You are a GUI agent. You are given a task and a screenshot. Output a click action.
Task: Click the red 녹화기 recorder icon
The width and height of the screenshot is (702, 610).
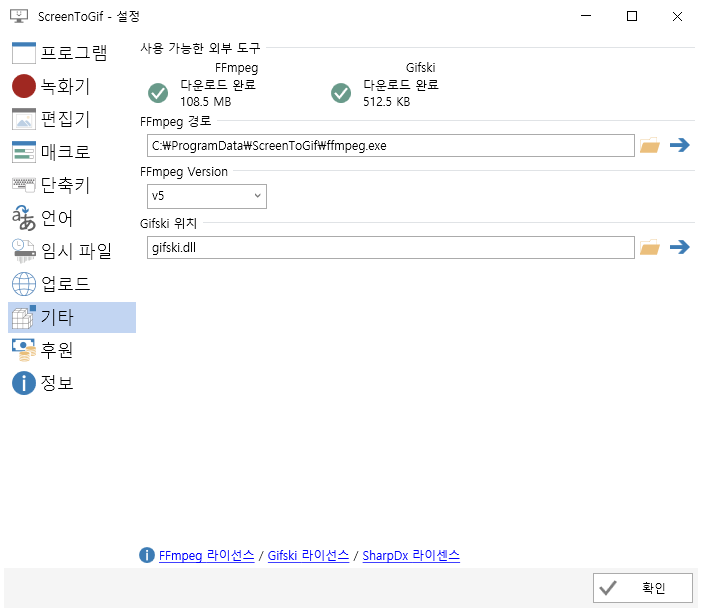(x=24, y=86)
